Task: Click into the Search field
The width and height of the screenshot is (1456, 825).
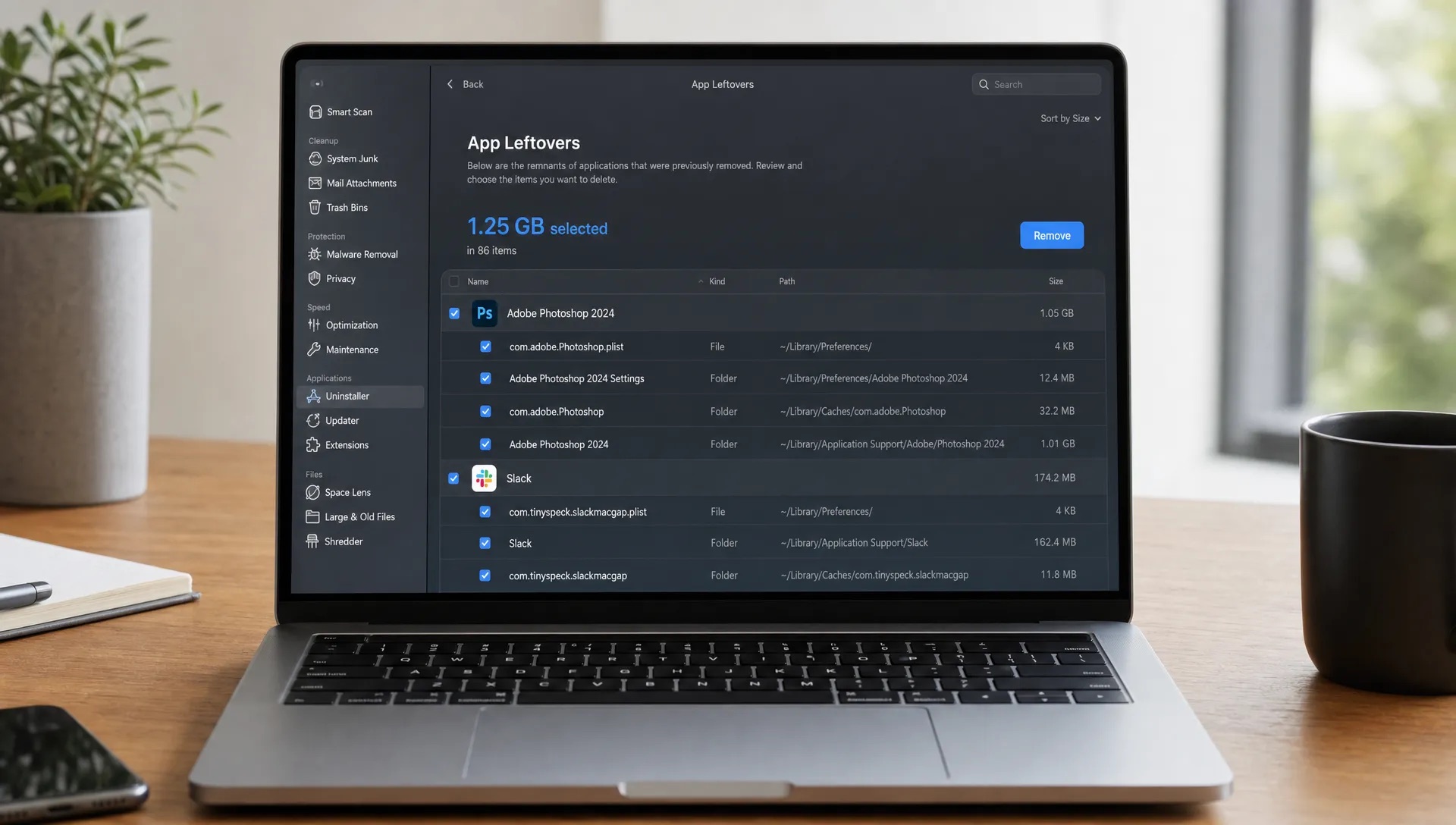Action: coord(1037,84)
